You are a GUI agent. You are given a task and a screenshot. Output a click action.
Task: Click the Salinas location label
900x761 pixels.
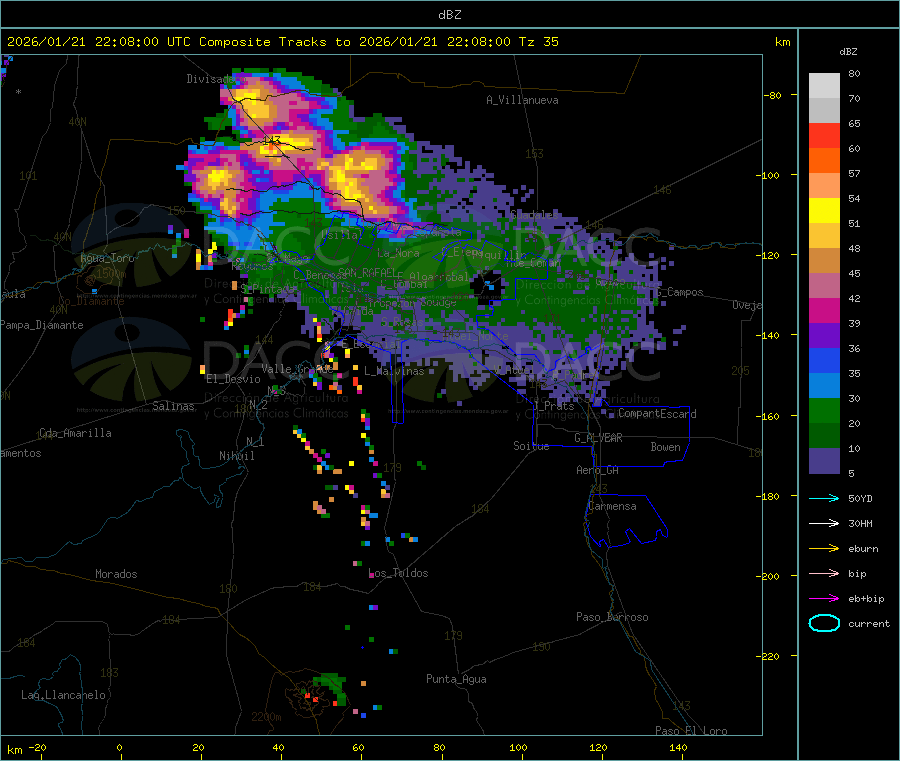pos(173,406)
